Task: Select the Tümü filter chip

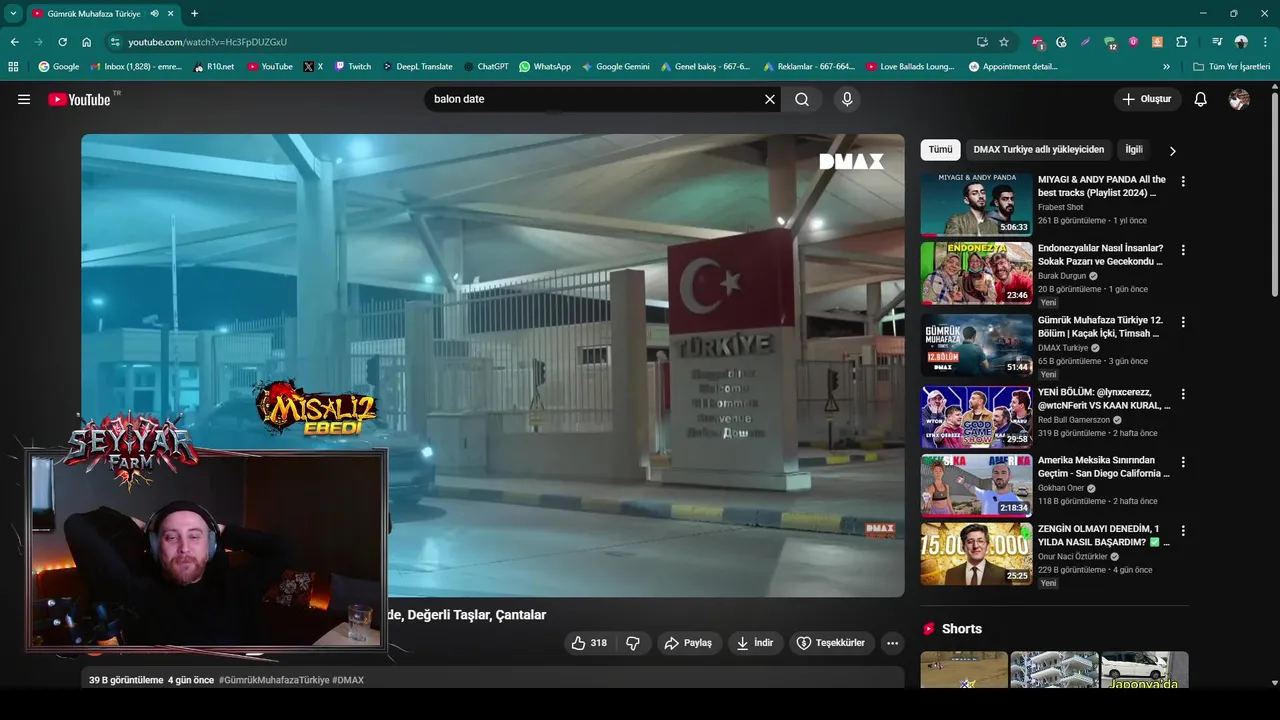Action: (x=940, y=150)
